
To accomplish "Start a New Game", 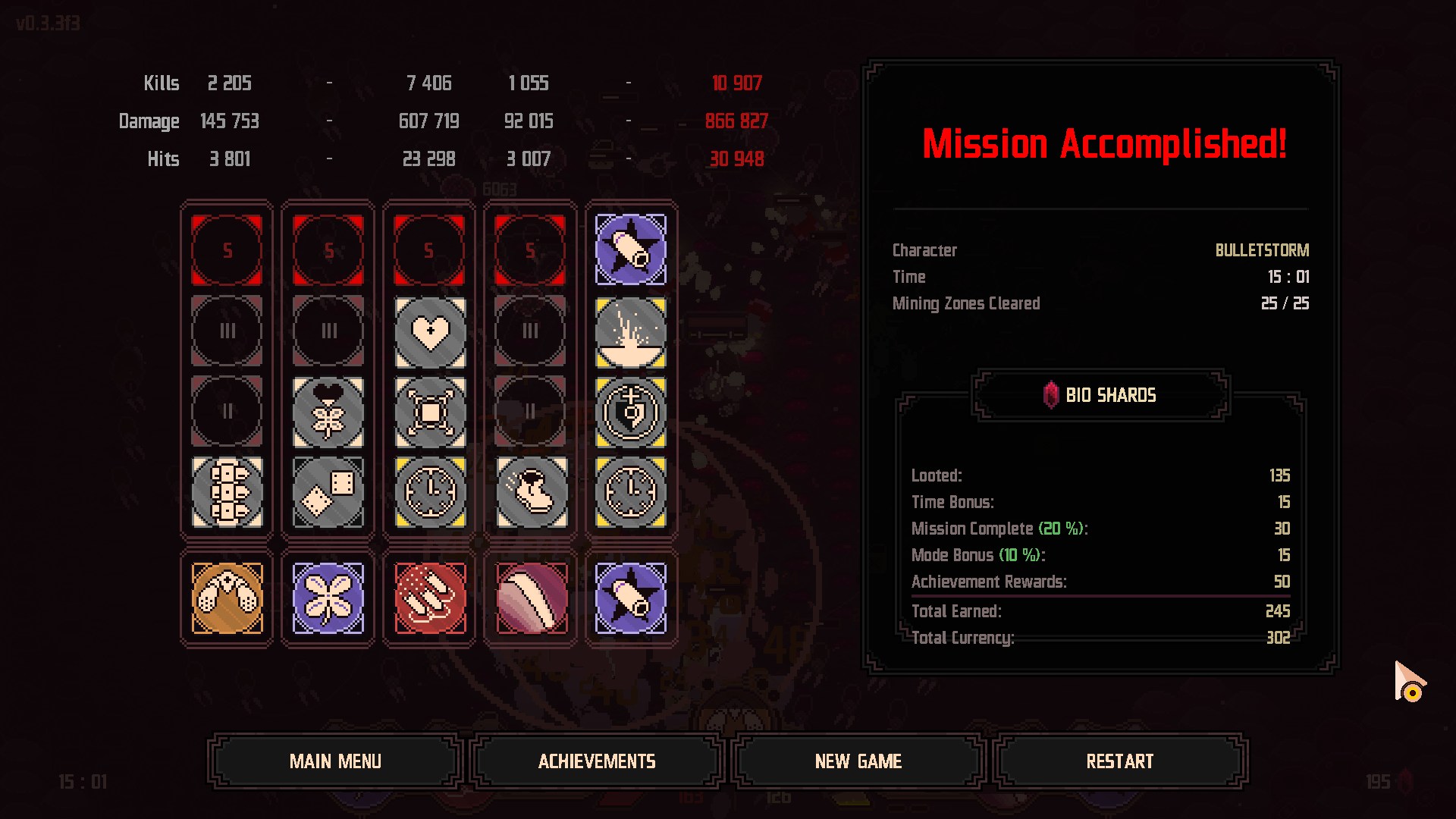I will point(858,761).
